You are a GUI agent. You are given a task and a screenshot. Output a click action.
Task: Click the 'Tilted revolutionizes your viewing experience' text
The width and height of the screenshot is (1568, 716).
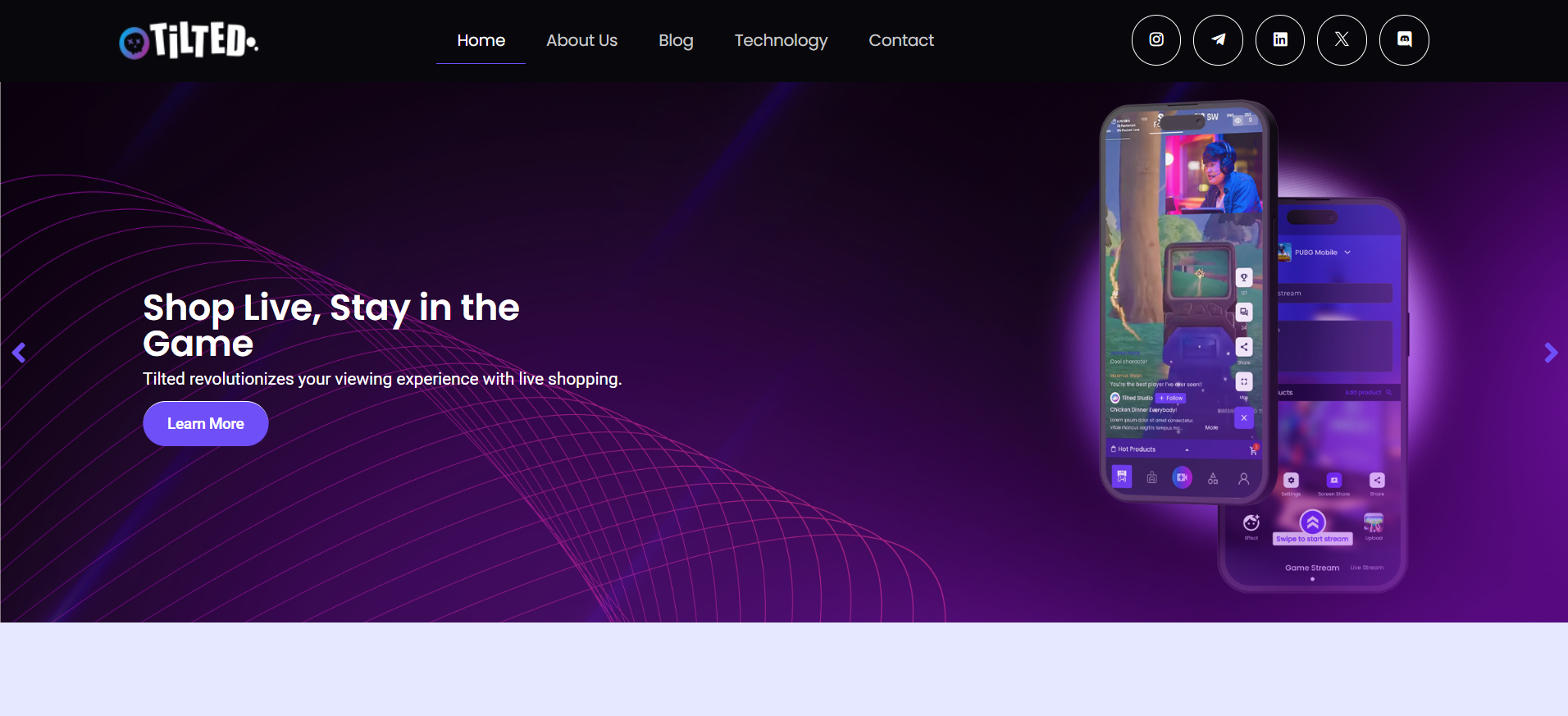382,379
